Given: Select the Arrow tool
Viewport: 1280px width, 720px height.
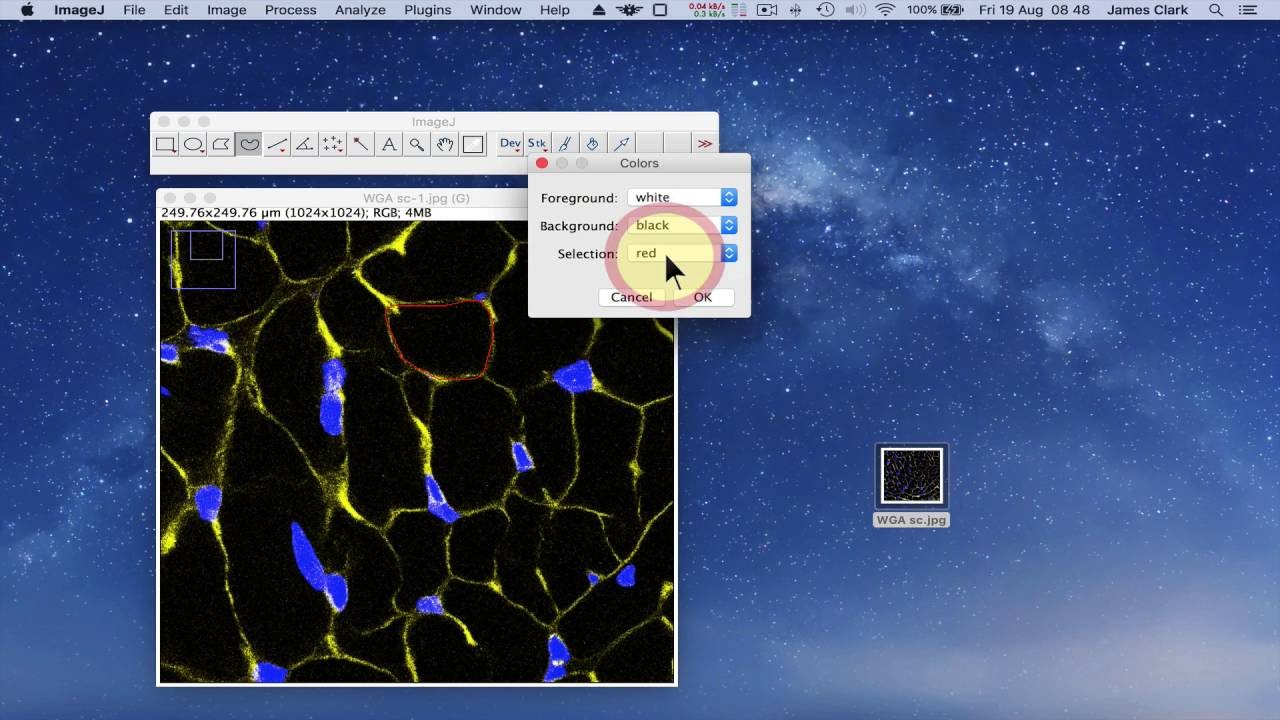Looking at the screenshot, I should coord(621,144).
